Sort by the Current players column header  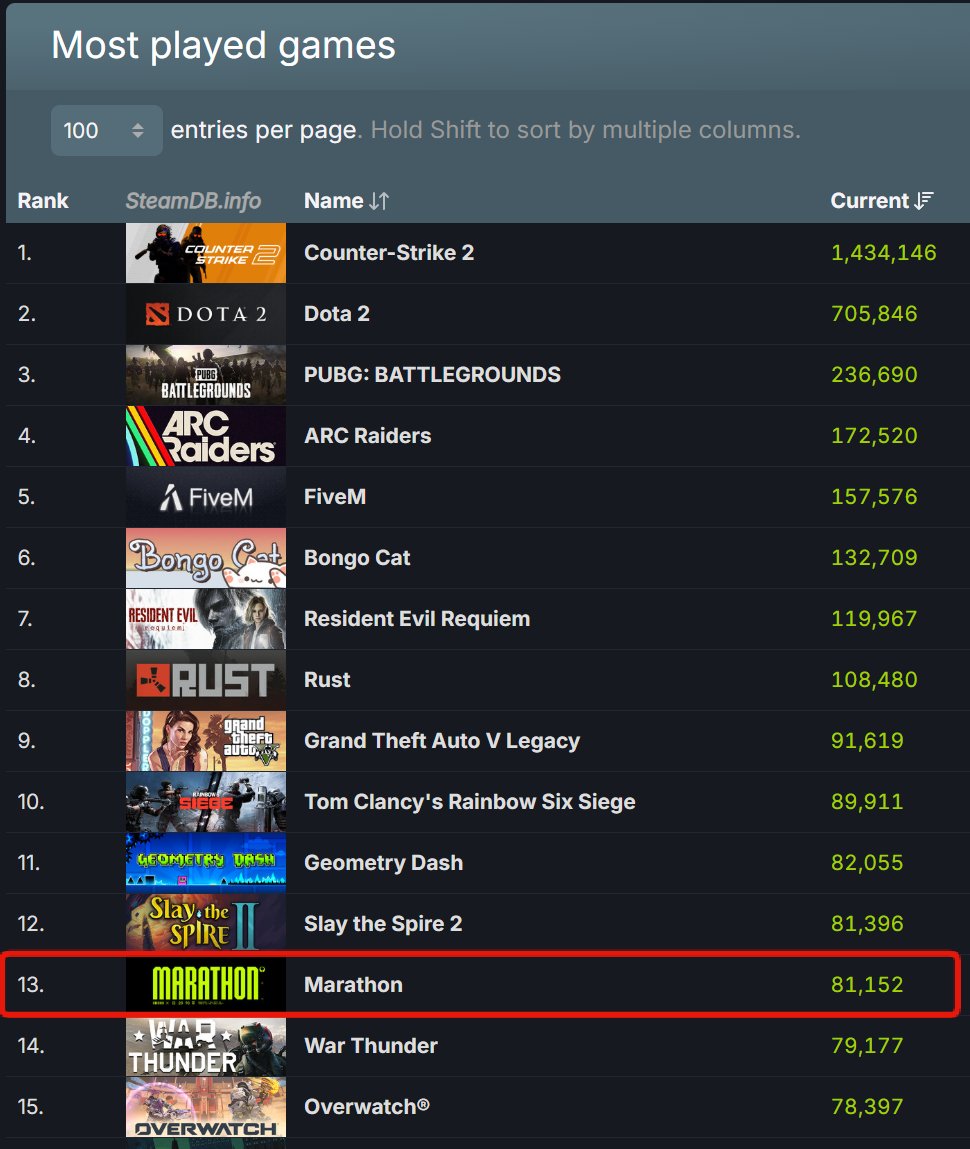[x=881, y=201]
